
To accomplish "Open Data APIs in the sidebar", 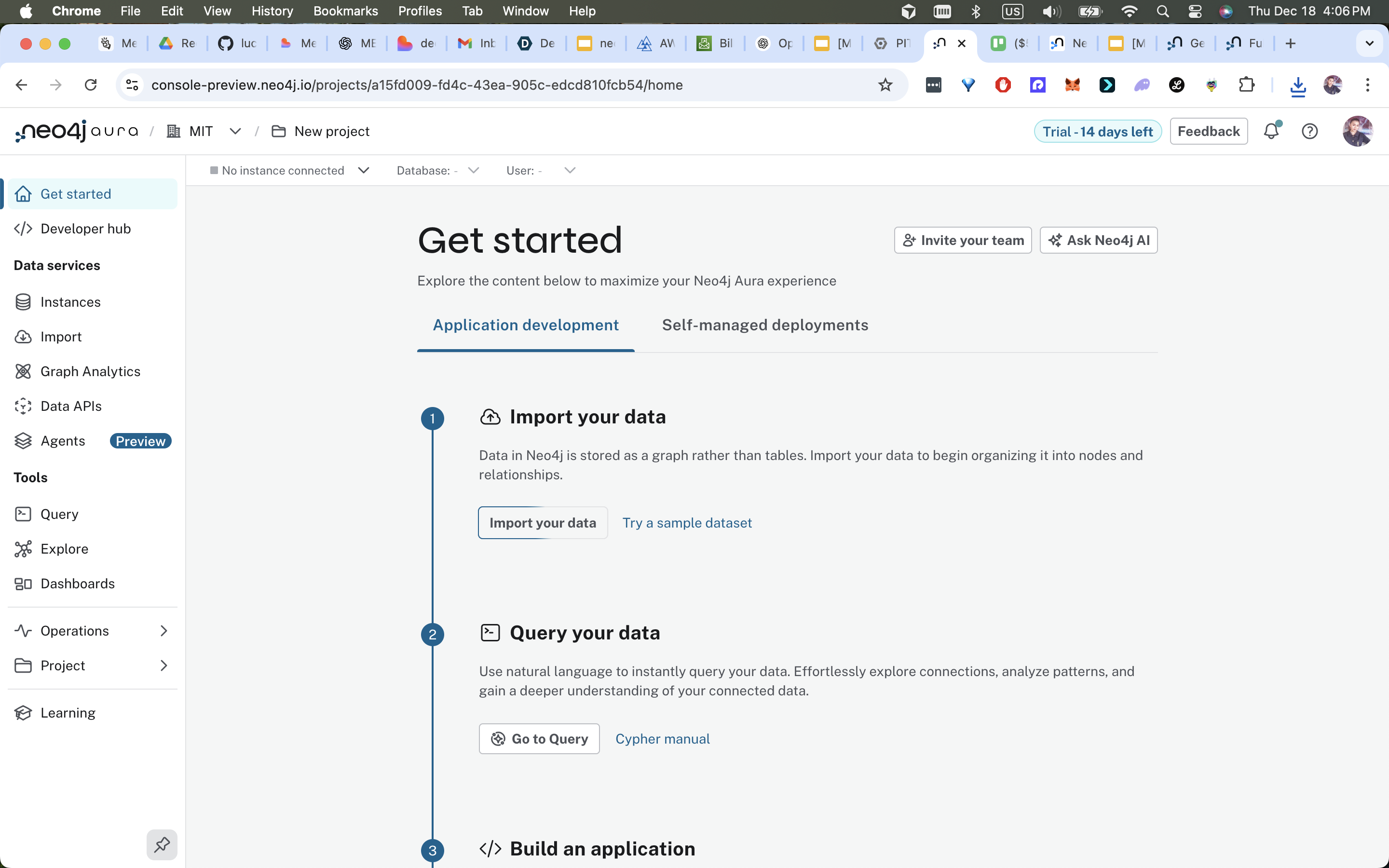I will [x=70, y=406].
